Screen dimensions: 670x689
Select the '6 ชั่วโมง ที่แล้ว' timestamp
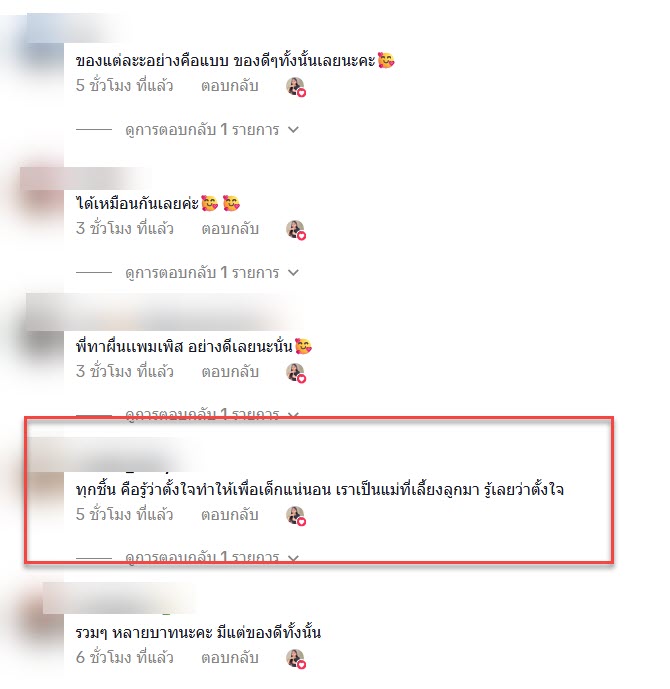coord(124,658)
